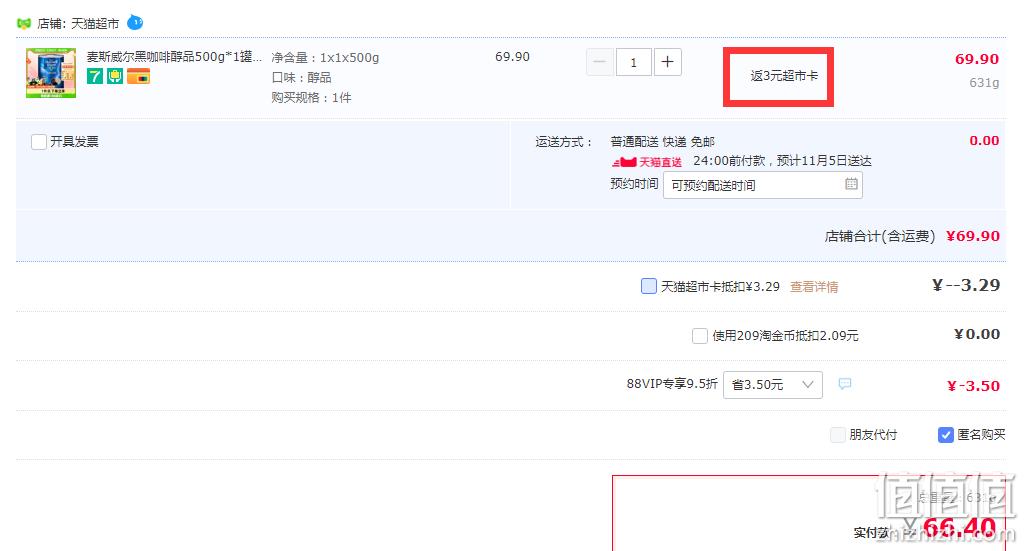Click the 24:00前付款，预计11月5日送达 text
1025x551 pixels.
[782, 161]
